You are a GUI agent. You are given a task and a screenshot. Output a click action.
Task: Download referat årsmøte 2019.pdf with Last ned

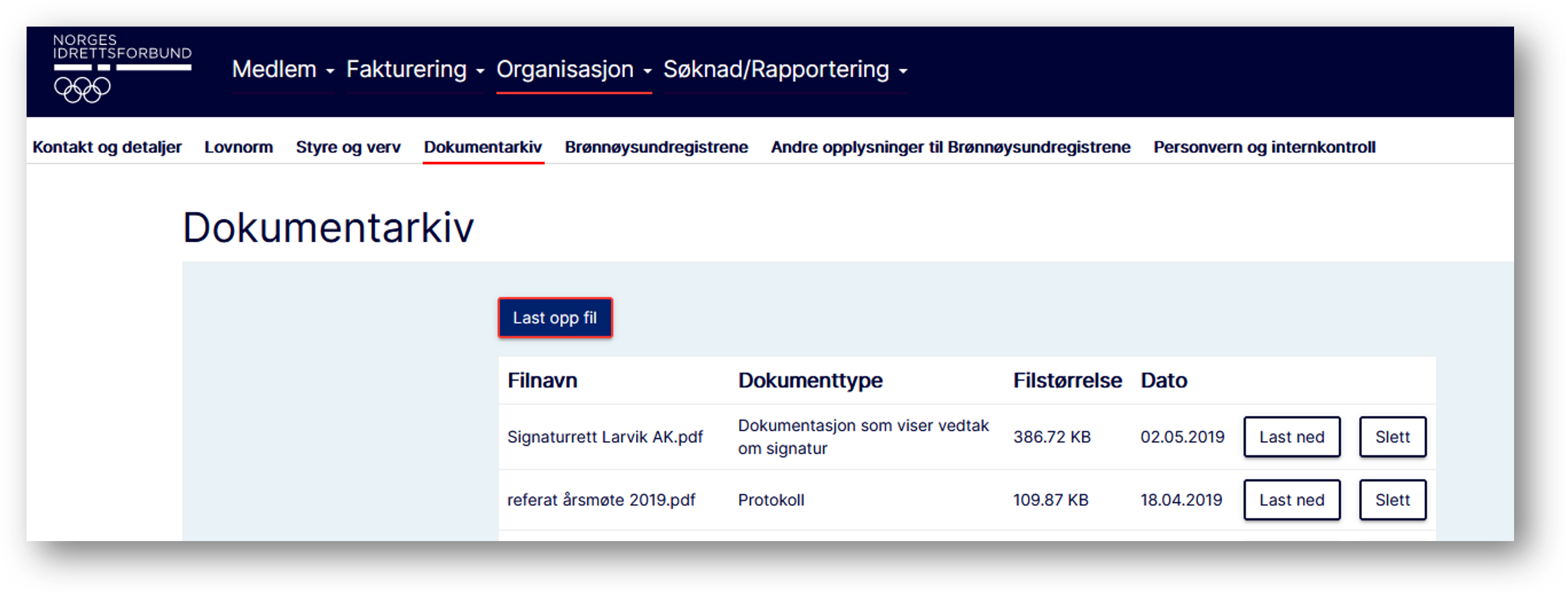[1292, 500]
